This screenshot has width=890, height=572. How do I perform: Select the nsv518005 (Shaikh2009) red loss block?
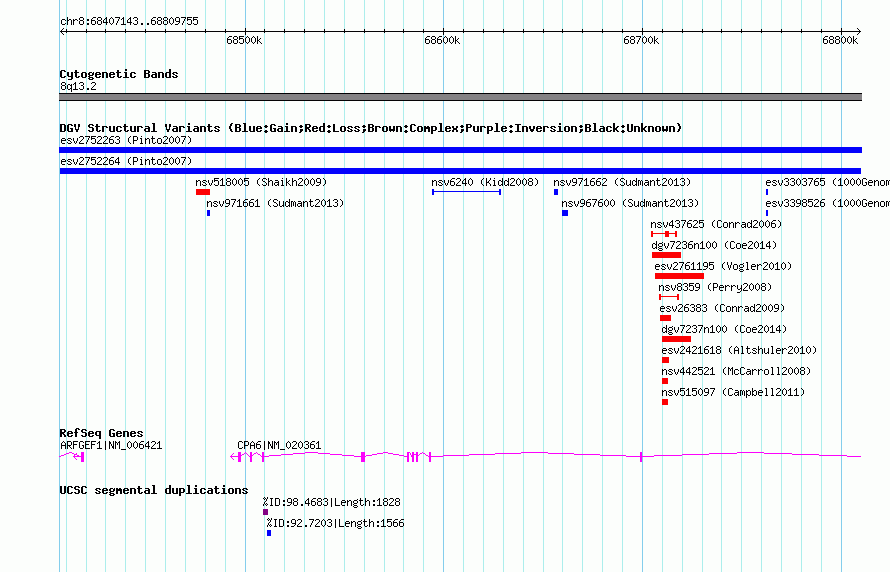coord(203,192)
